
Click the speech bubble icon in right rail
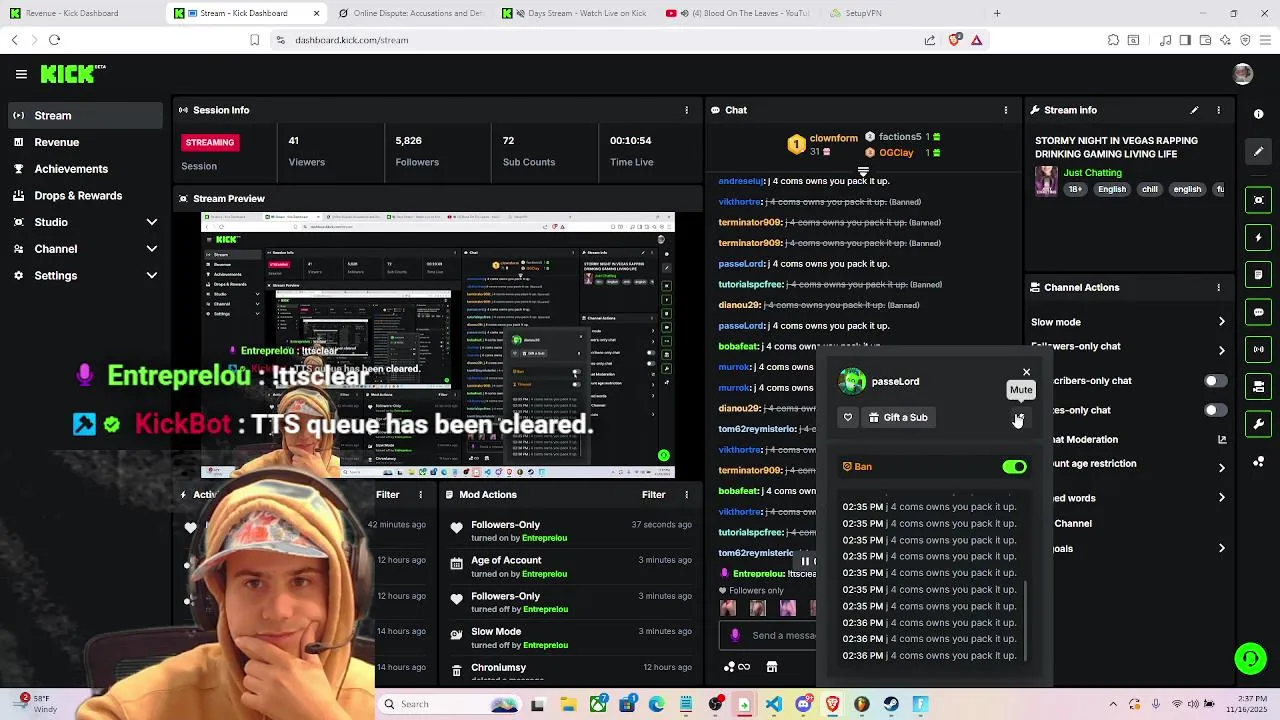pos(1259,312)
